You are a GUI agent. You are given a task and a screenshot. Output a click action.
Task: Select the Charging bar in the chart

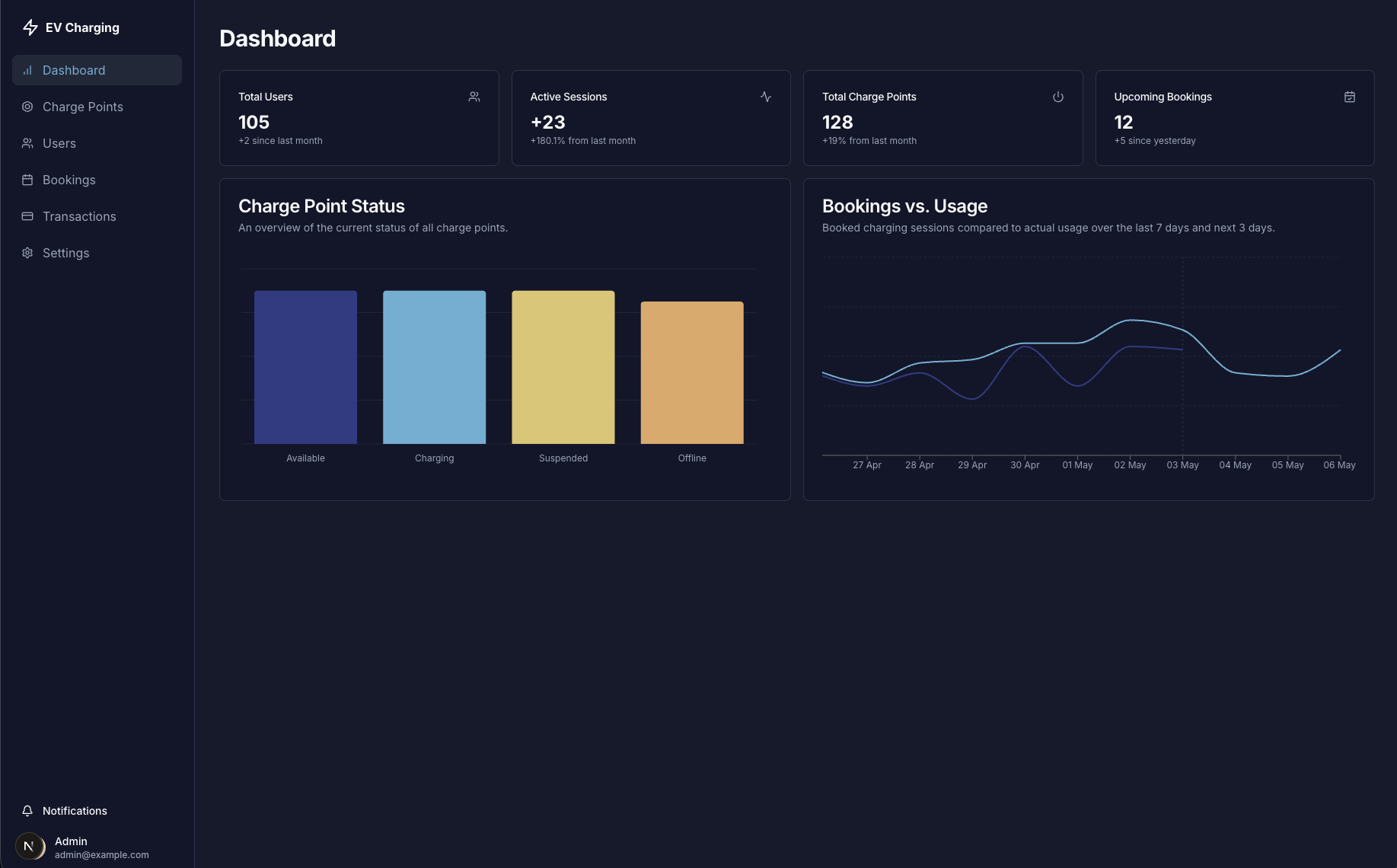[x=434, y=367]
